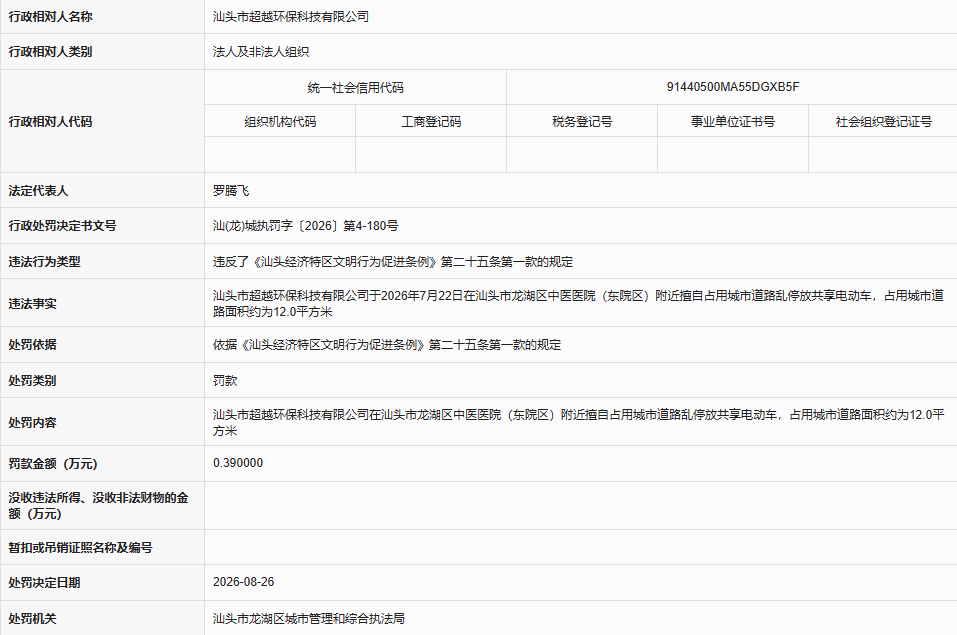This screenshot has width=957, height=635.
Task: Click the 社会组织登记证号 column header
Action: click(883, 122)
